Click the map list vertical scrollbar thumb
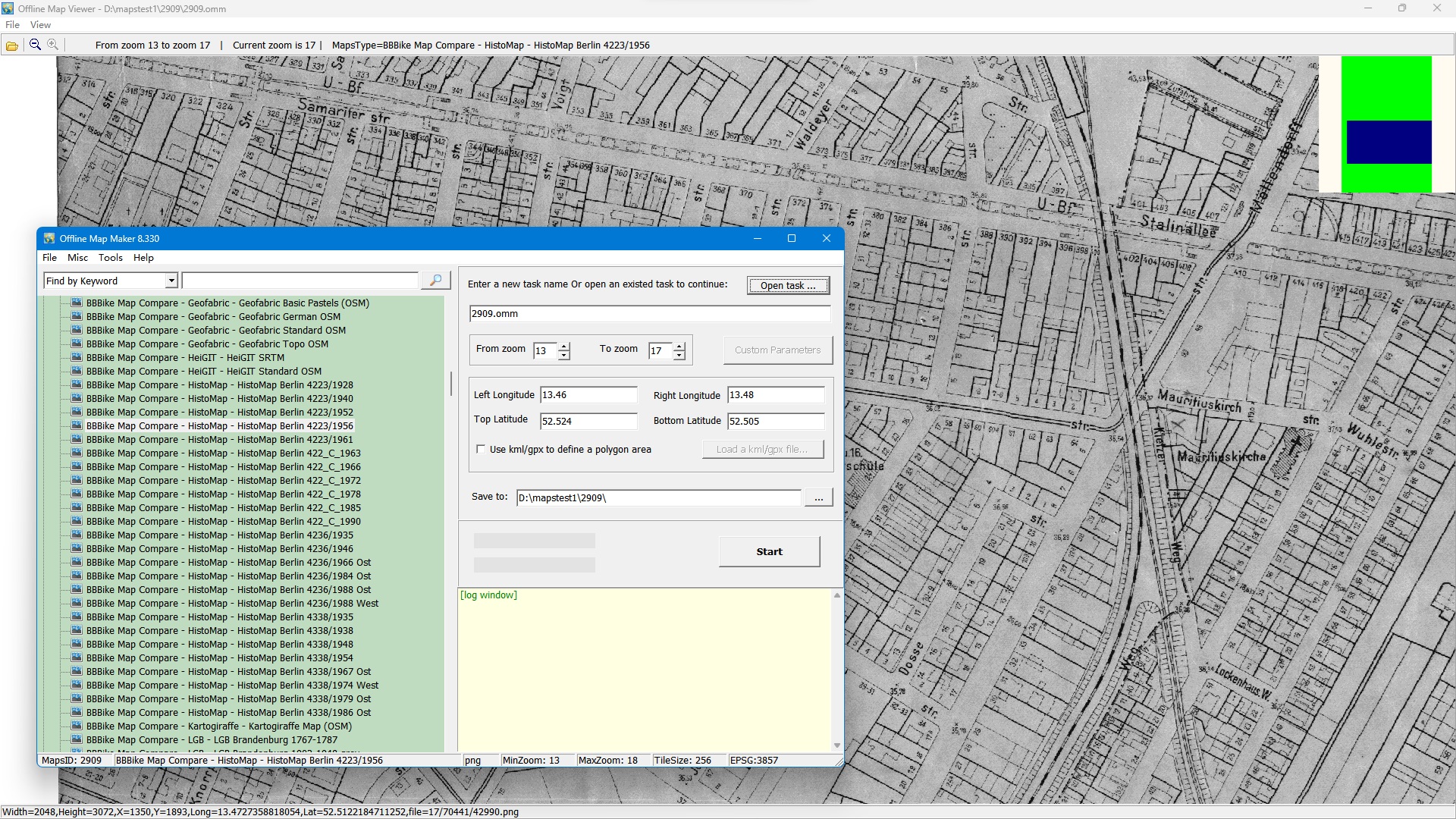This screenshot has width=1456, height=819. point(450,384)
